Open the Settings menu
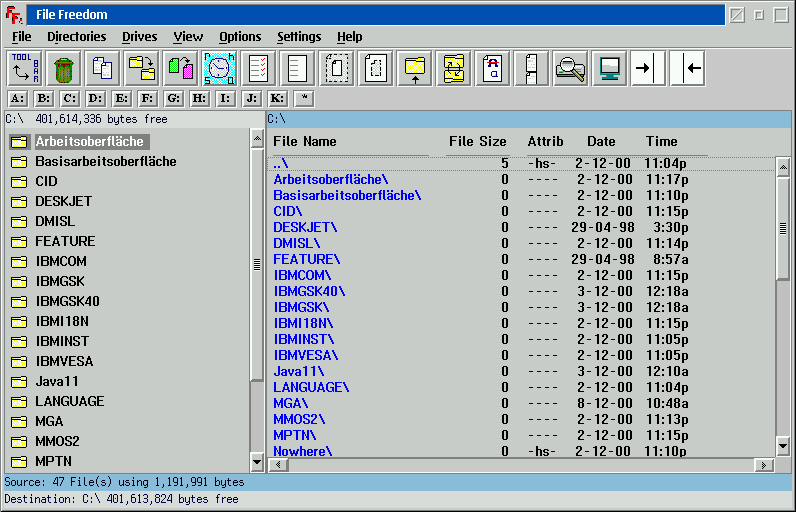The height and width of the screenshot is (512, 796). tap(299, 37)
